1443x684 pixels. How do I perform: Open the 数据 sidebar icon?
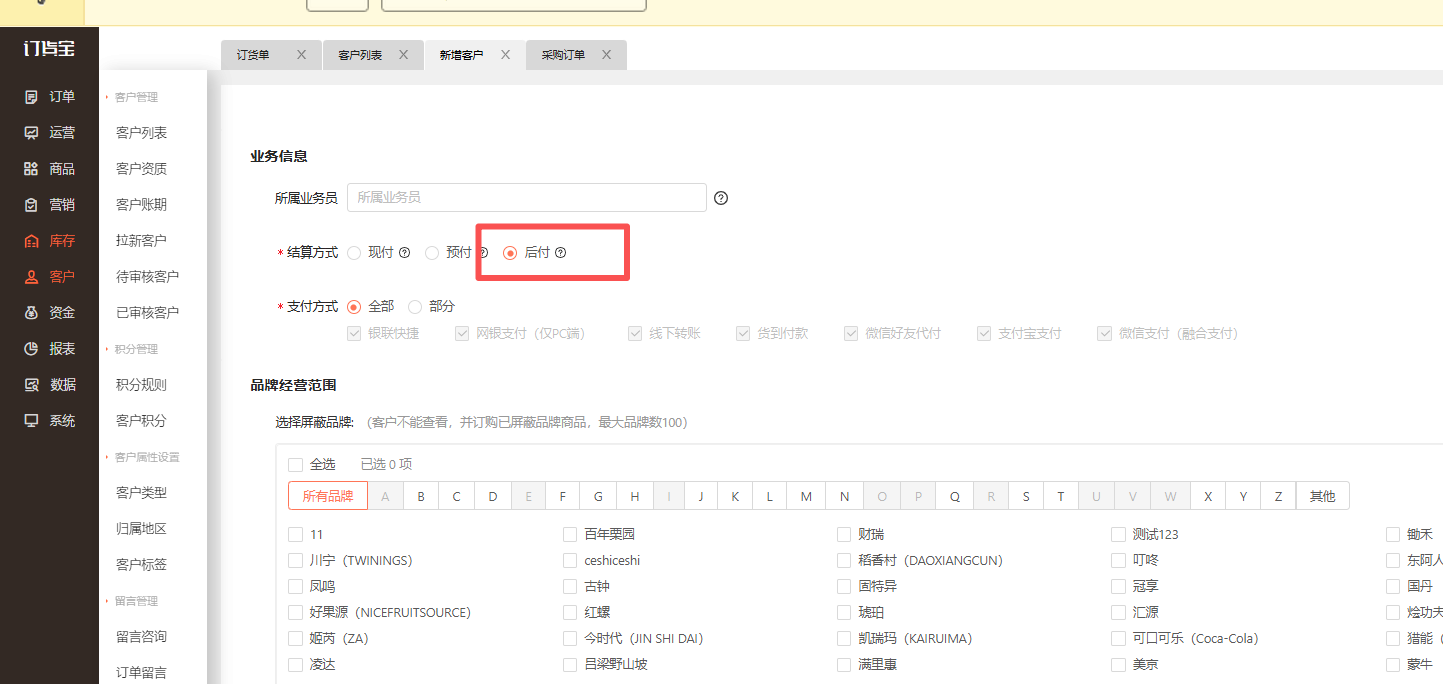pos(32,385)
